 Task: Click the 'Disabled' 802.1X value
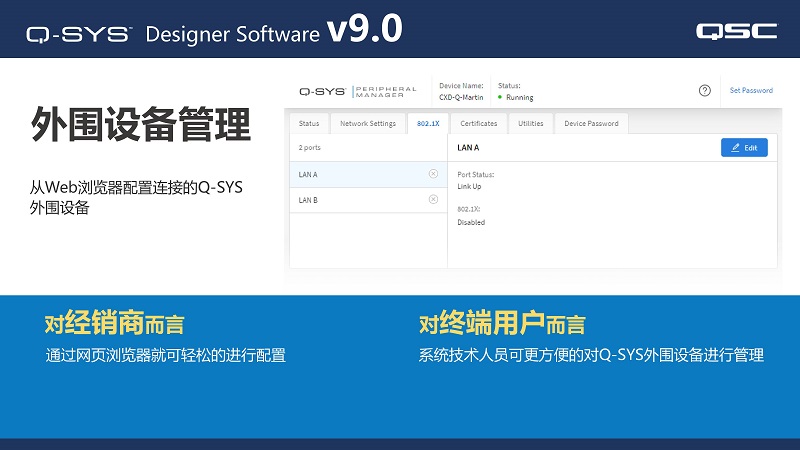pyautogui.click(x=471, y=222)
